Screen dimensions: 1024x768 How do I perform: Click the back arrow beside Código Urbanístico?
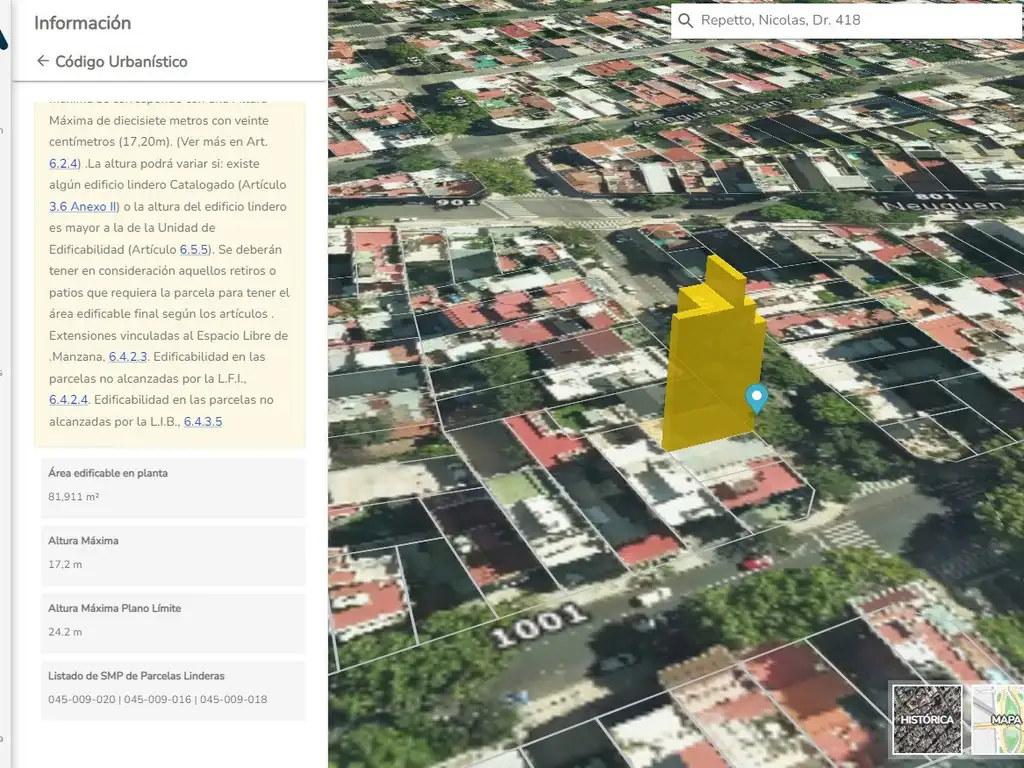pos(42,61)
